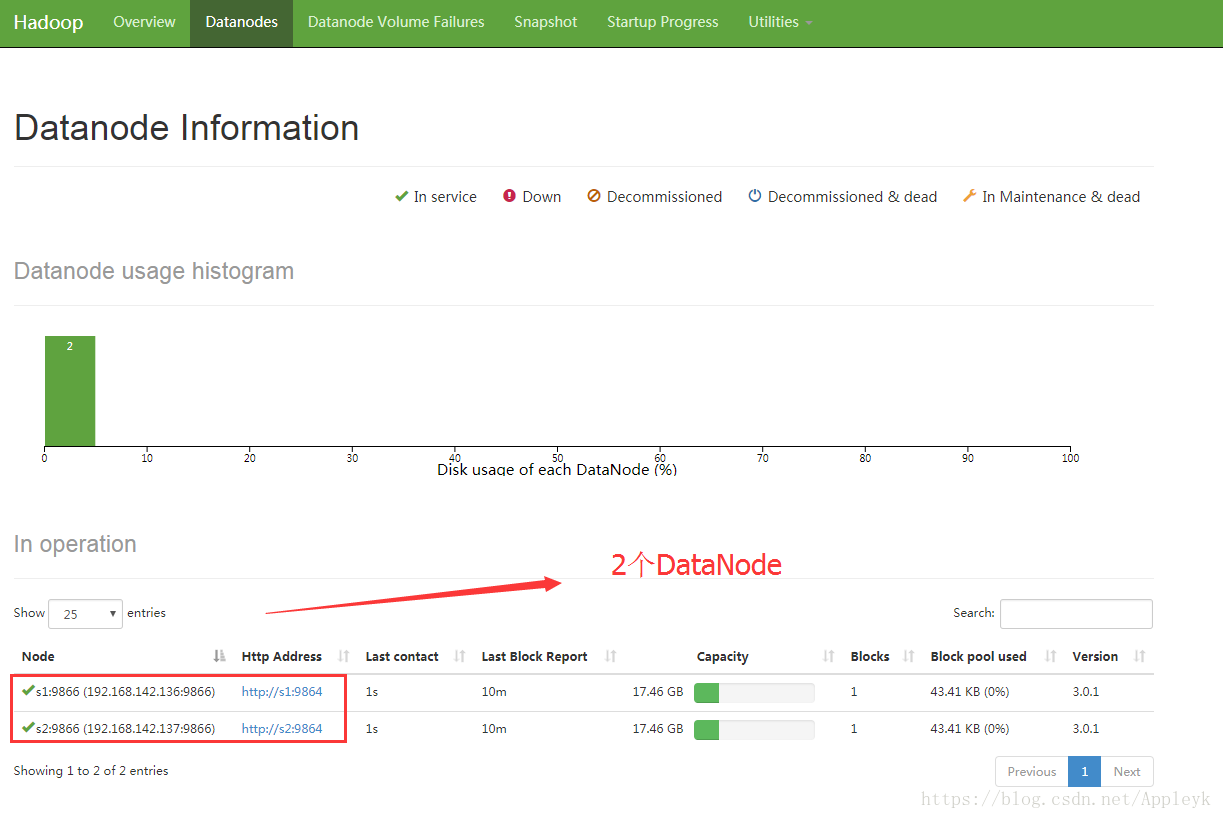Click the Block pool used header
The width and height of the screenshot is (1223, 819).
click(x=978, y=657)
